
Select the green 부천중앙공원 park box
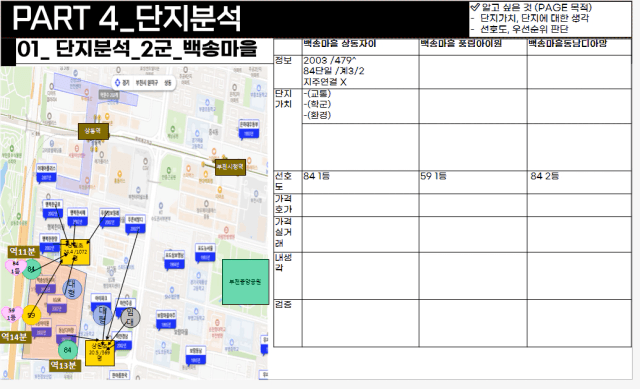pyautogui.click(x=245, y=282)
